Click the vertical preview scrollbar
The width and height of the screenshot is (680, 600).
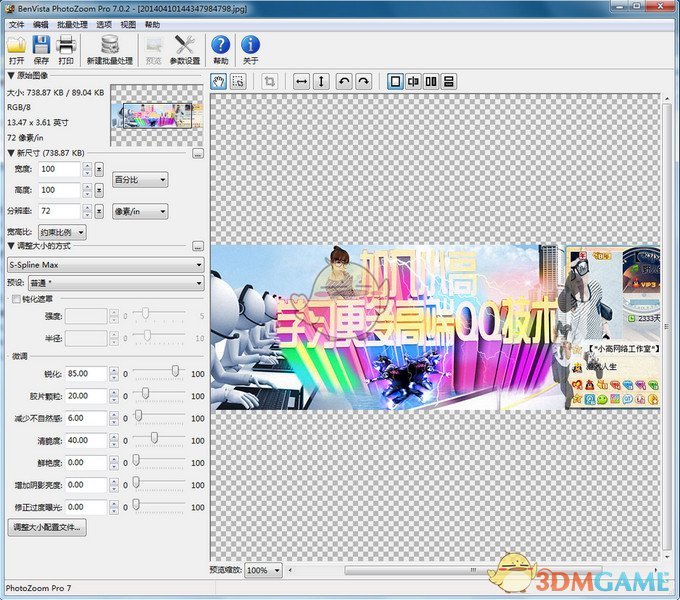pos(667,327)
